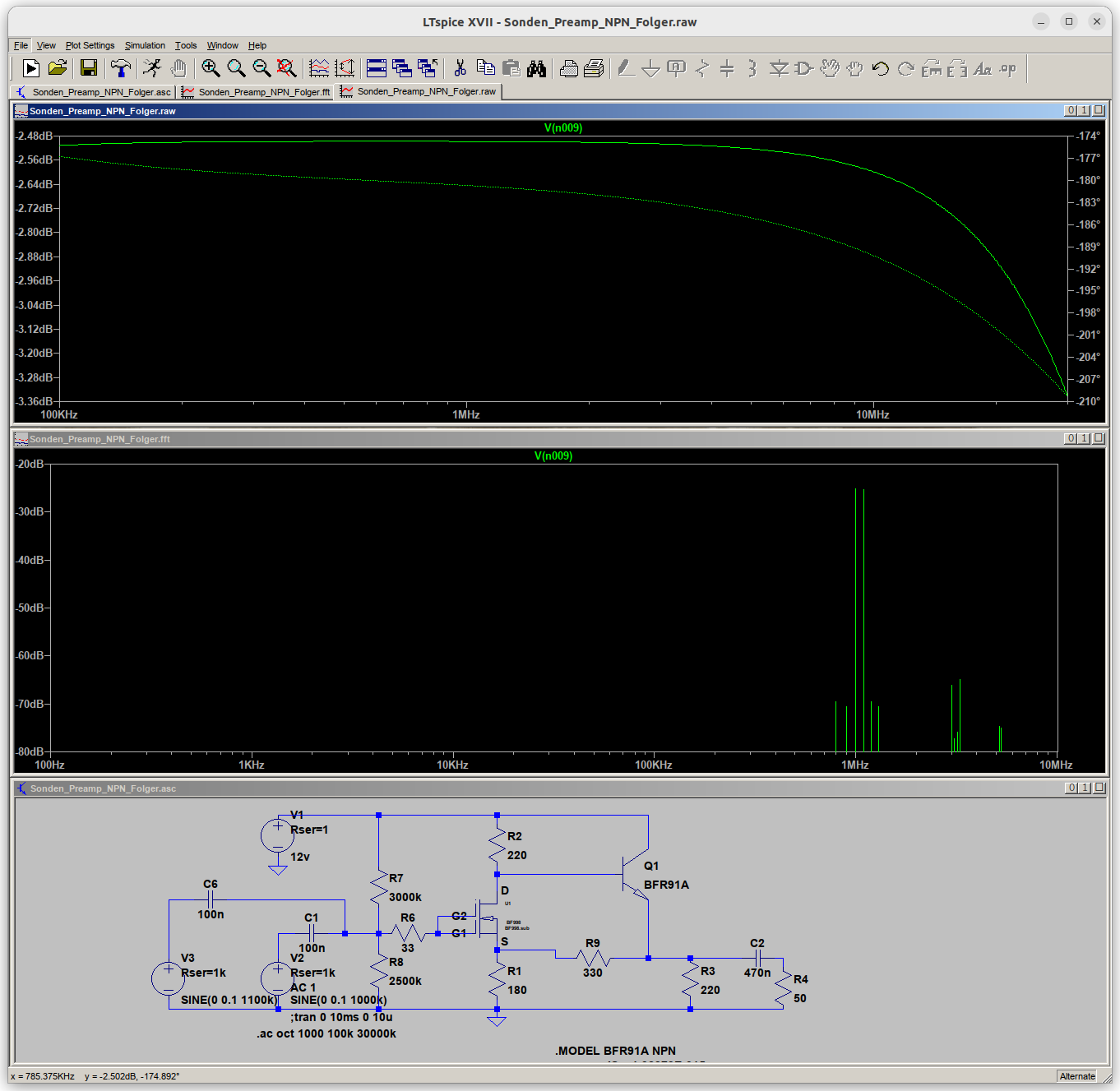Open the Window menu
1120x1091 pixels.
(222, 45)
